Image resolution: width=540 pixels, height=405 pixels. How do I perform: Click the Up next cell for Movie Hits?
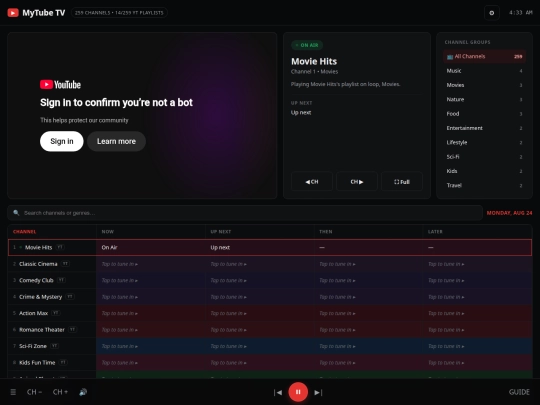click(260, 247)
